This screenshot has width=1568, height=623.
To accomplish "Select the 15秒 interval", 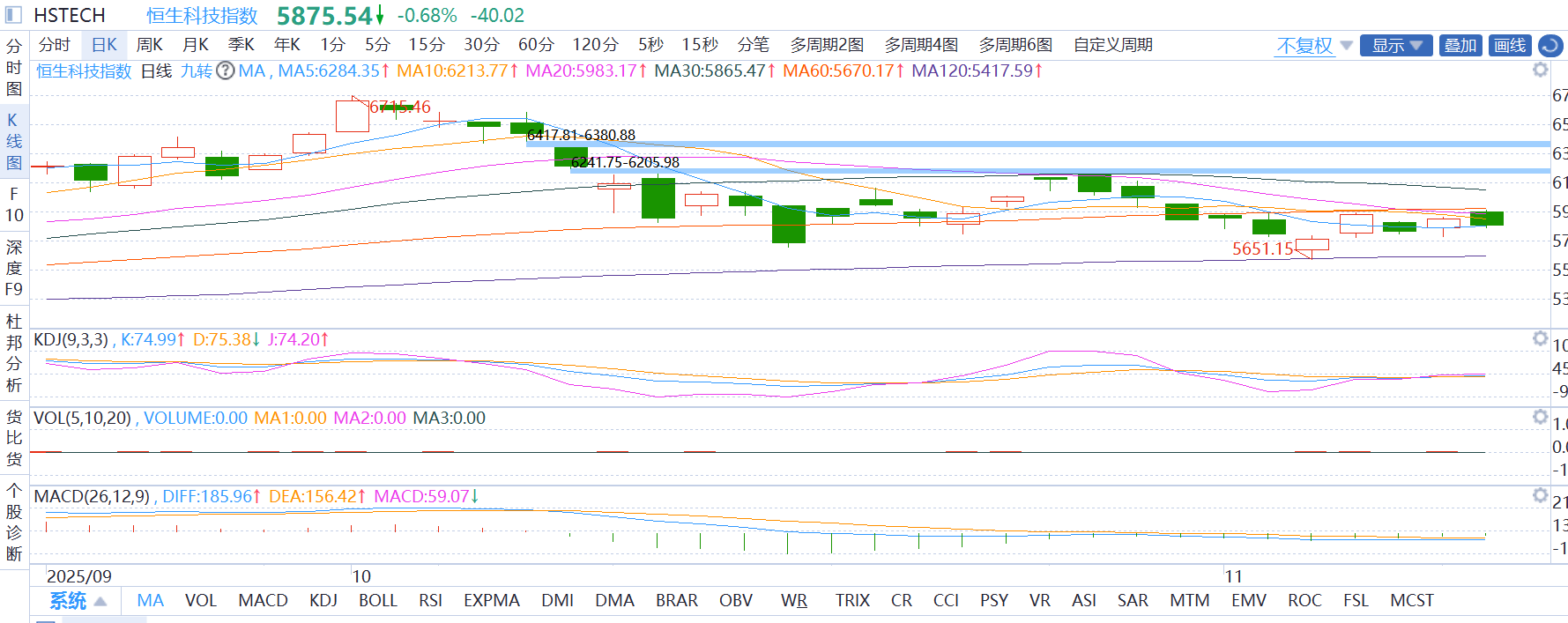I will coord(700,45).
